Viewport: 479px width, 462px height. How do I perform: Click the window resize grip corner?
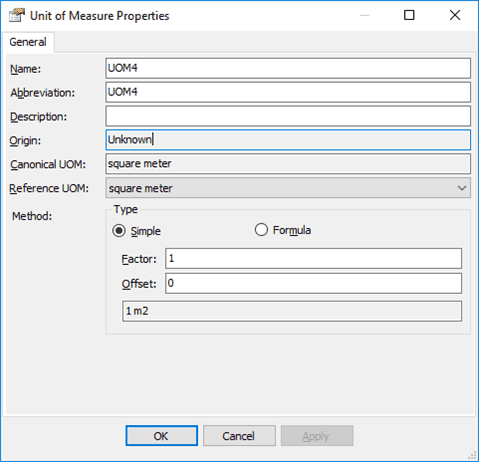point(472,455)
